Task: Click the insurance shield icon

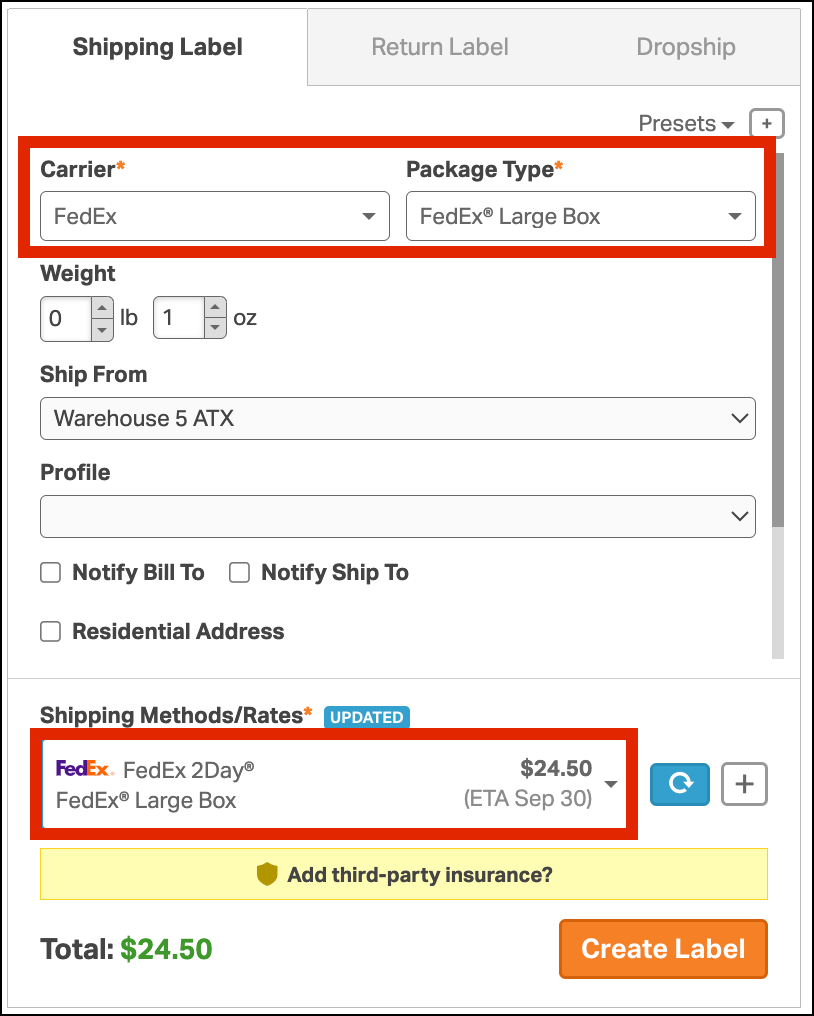Action: pyautogui.click(x=266, y=875)
